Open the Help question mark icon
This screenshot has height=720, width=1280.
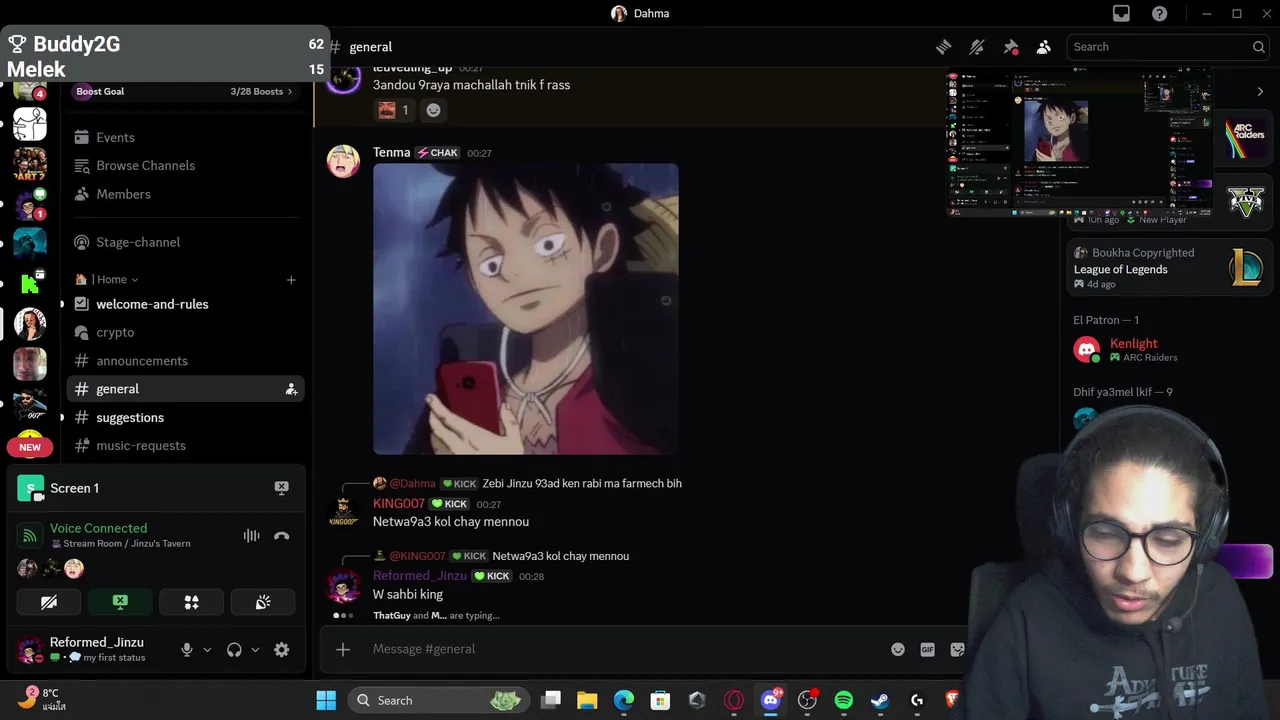pyautogui.click(x=1159, y=13)
